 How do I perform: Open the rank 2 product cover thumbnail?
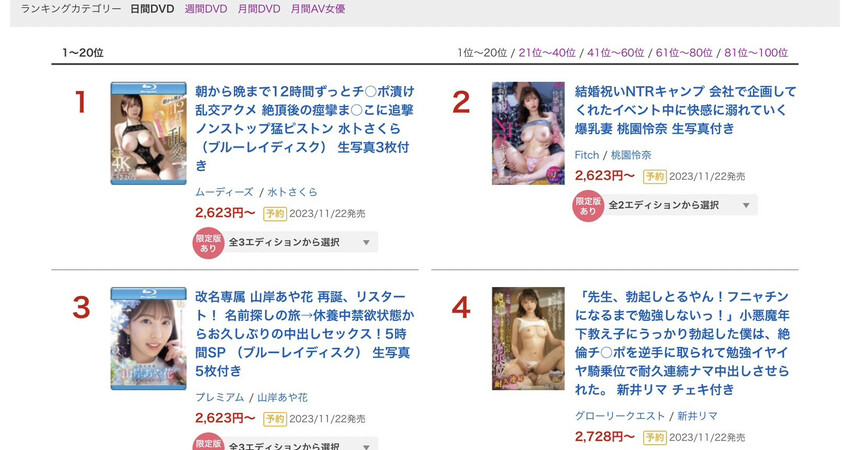[528, 133]
